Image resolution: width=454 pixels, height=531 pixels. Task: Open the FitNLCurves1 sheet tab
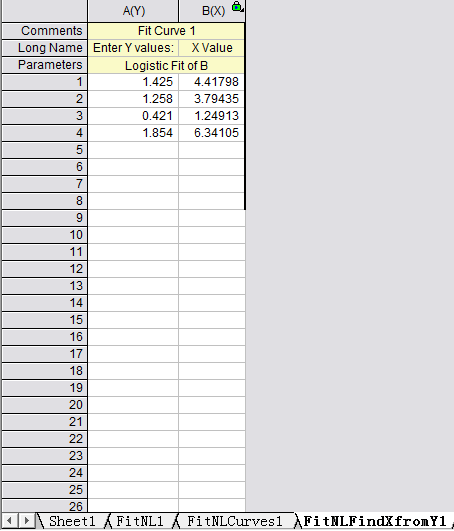234,521
